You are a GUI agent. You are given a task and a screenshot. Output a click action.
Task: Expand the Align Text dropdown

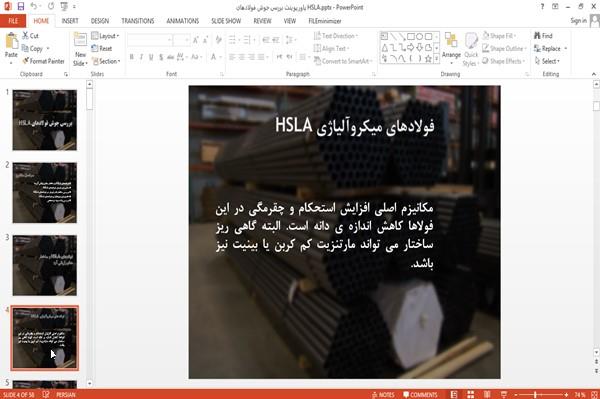click(x=331, y=49)
